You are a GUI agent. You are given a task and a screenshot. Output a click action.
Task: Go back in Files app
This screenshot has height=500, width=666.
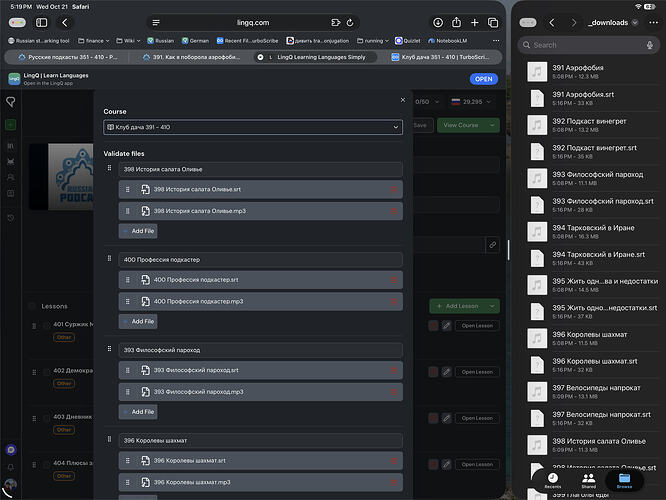pyautogui.click(x=552, y=23)
